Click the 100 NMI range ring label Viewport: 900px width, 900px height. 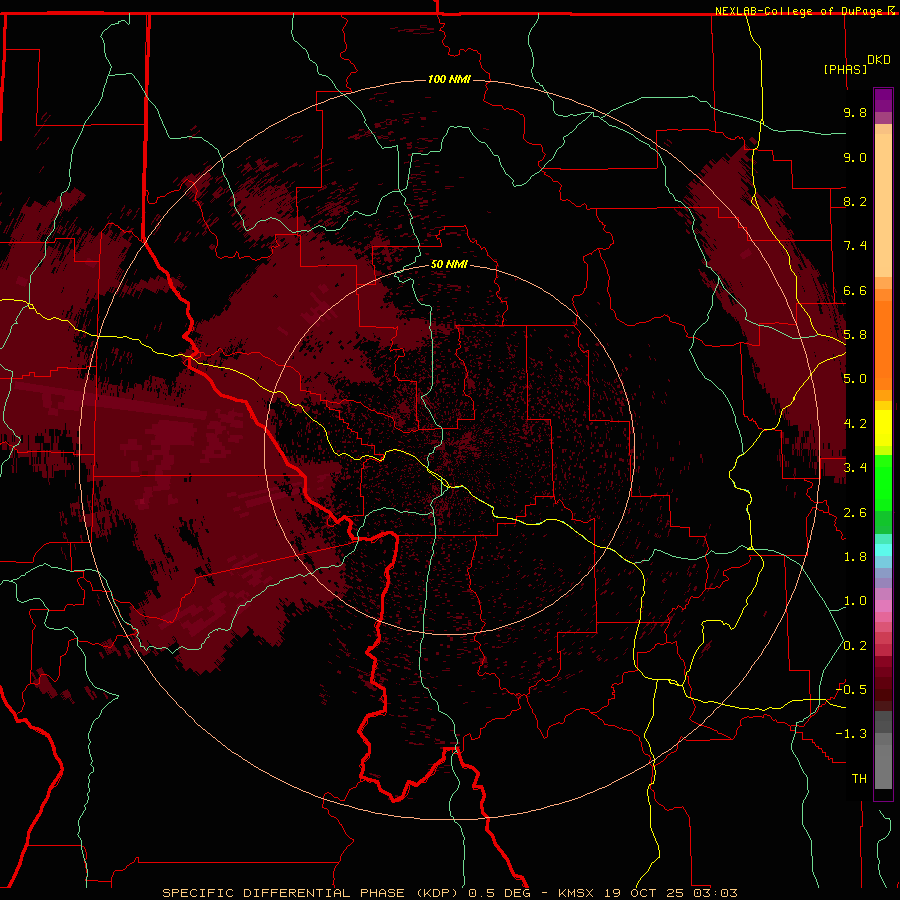(x=449, y=79)
